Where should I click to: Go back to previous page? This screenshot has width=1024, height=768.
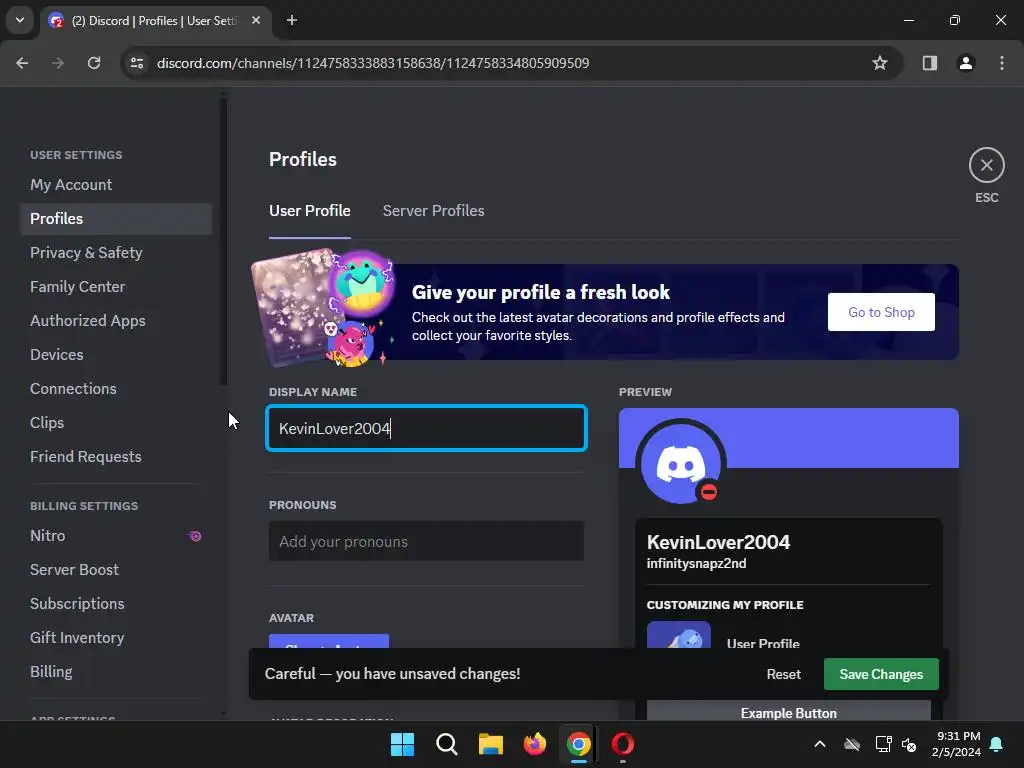tap(22, 63)
